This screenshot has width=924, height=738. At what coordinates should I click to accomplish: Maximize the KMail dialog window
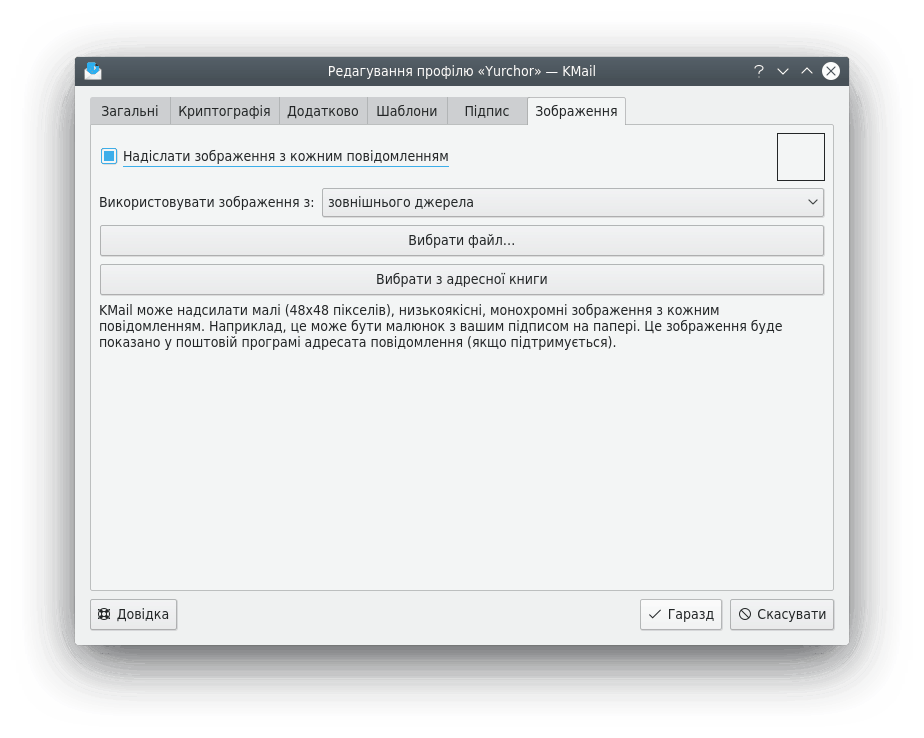[806, 71]
